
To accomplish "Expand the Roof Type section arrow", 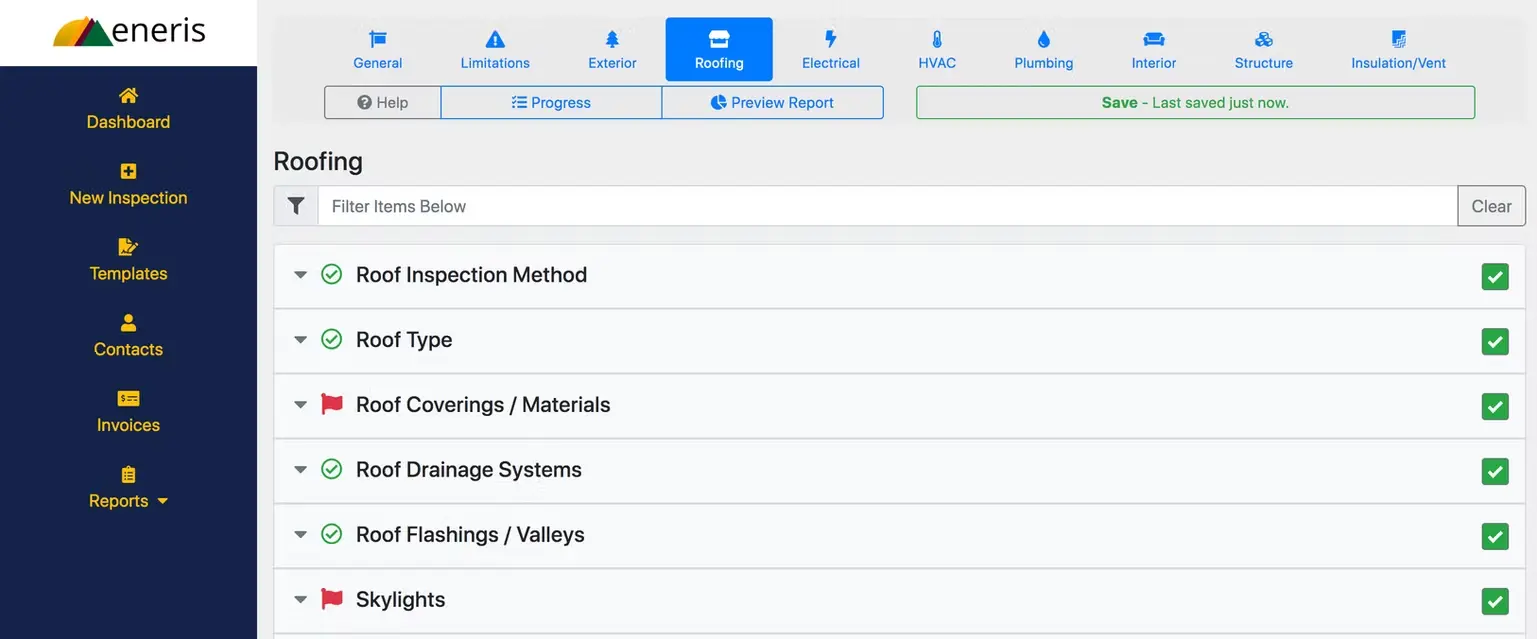I will point(300,339).
